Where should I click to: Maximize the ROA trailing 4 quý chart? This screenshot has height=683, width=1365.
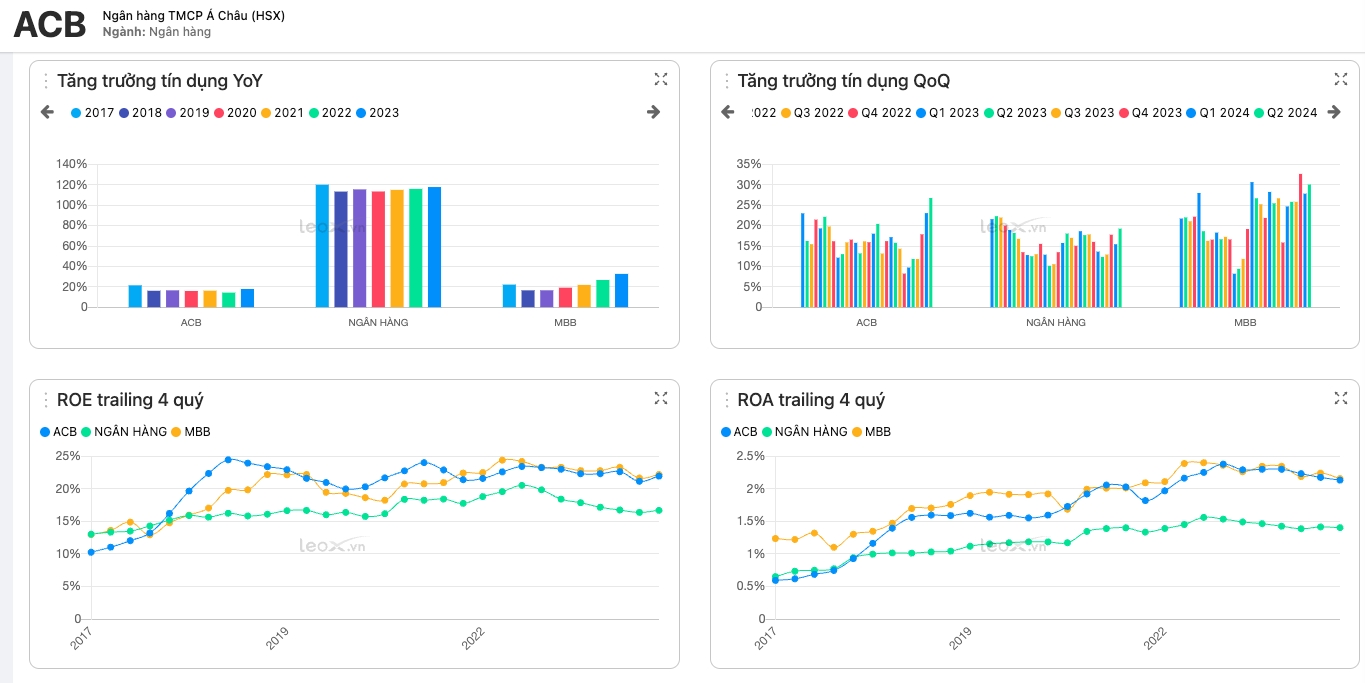[x=1340, y=398]
